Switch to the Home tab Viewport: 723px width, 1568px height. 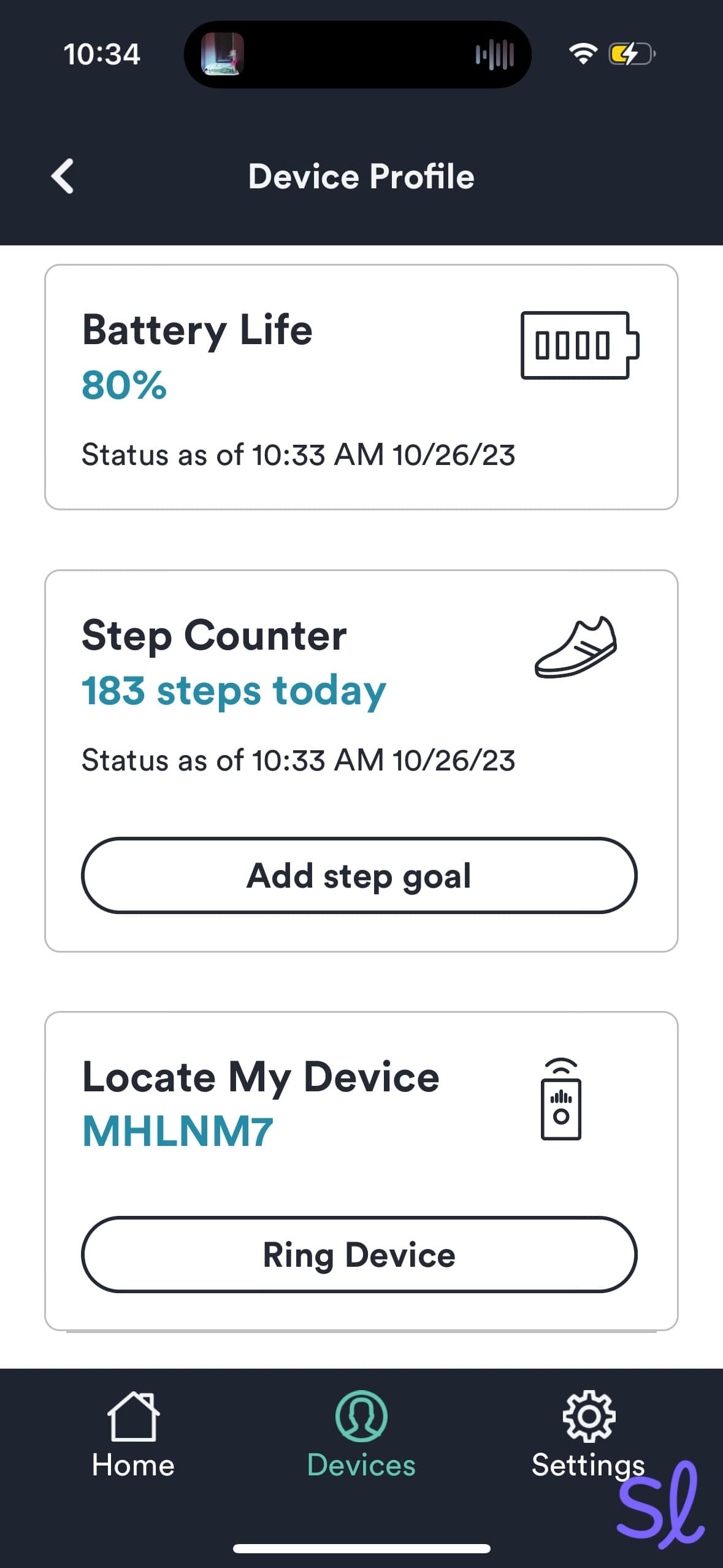tap(133, 1466)
